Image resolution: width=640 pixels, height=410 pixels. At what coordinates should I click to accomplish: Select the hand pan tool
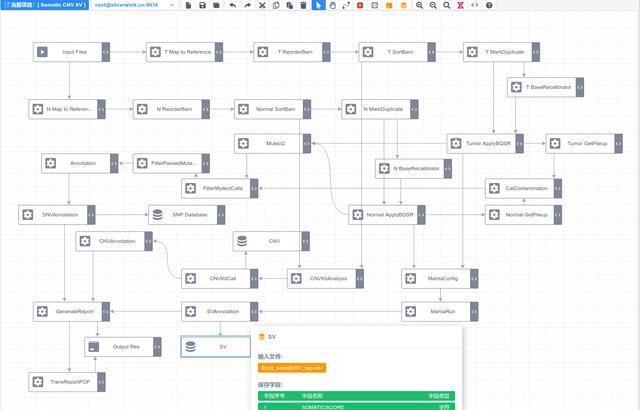[x=332, y=5]
